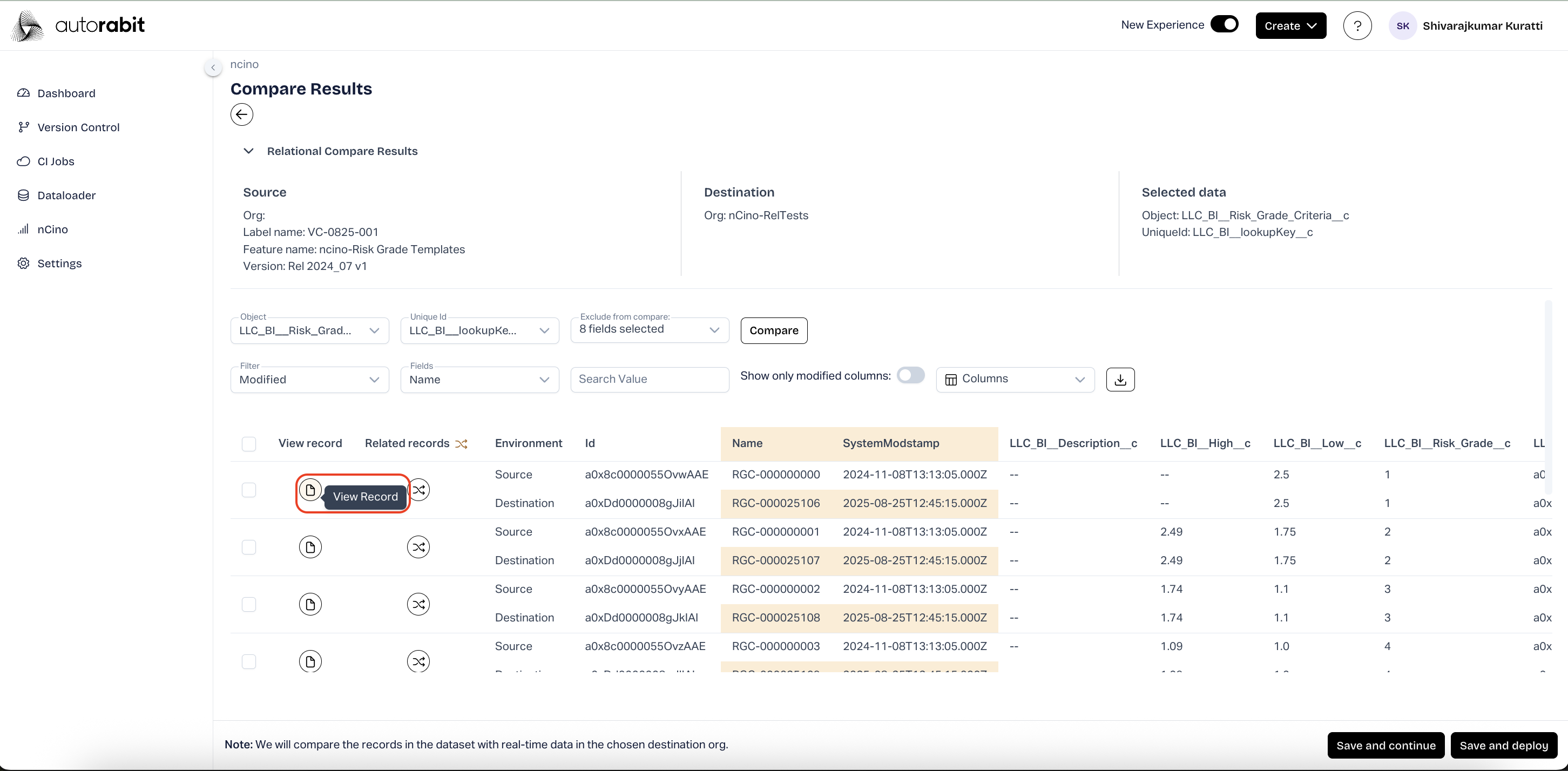This screenshot has width=1568, height=771.
Task: Collapse the left sidebar with chevron
Action: coord(213,67)
